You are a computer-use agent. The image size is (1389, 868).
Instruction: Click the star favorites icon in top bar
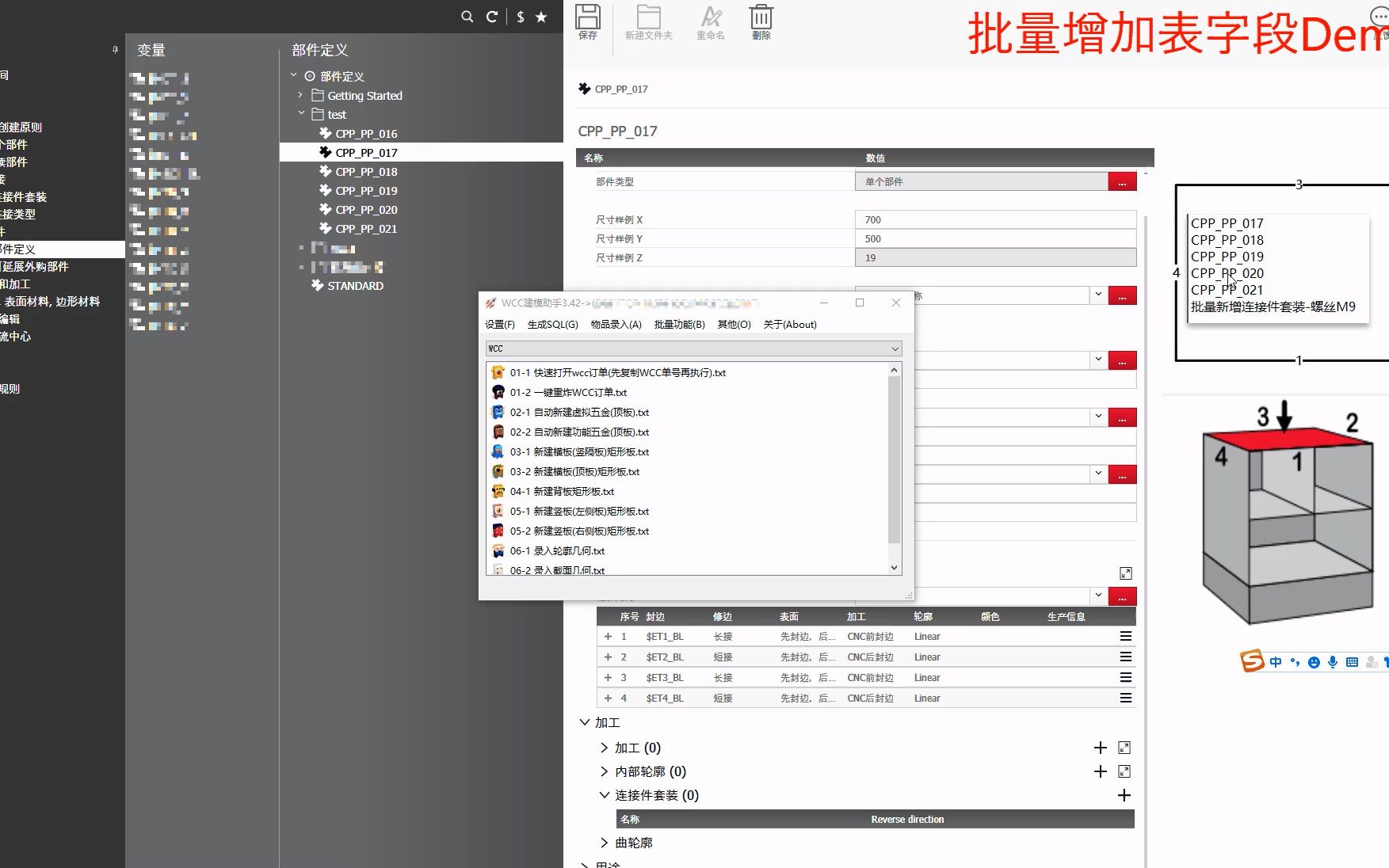coord(541,17)
